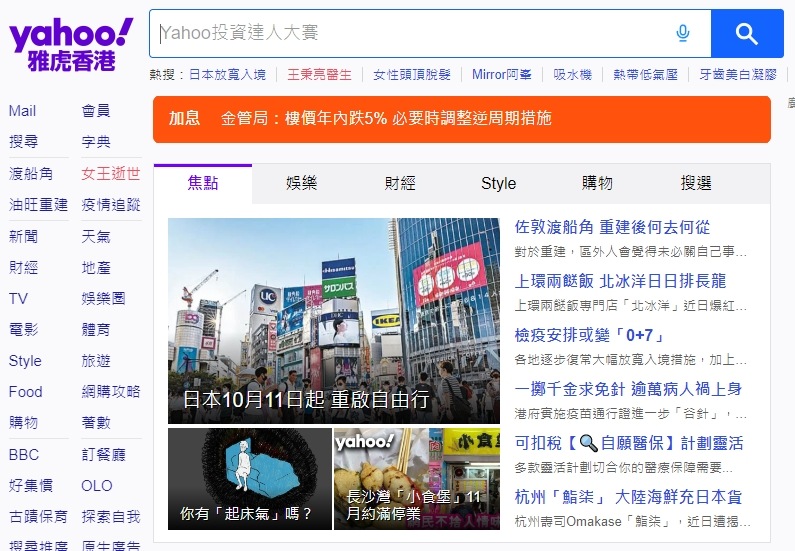Open 渡船角 sidebar link
Image resolution: width=795 pixels, height=551 pixels.
(31, 174)
